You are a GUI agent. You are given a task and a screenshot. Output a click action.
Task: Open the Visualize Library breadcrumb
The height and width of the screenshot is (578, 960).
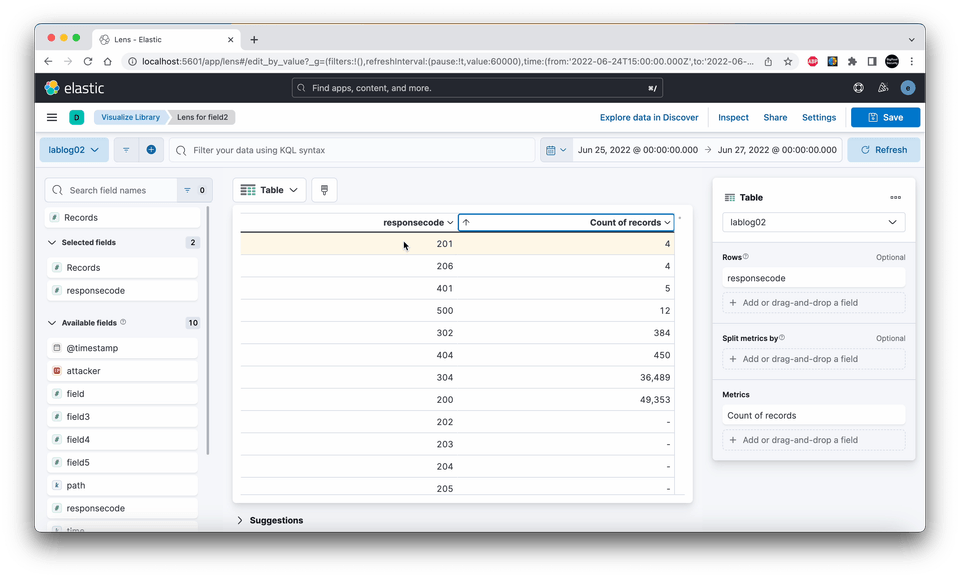pyautogui.click(x=130, y=117)
